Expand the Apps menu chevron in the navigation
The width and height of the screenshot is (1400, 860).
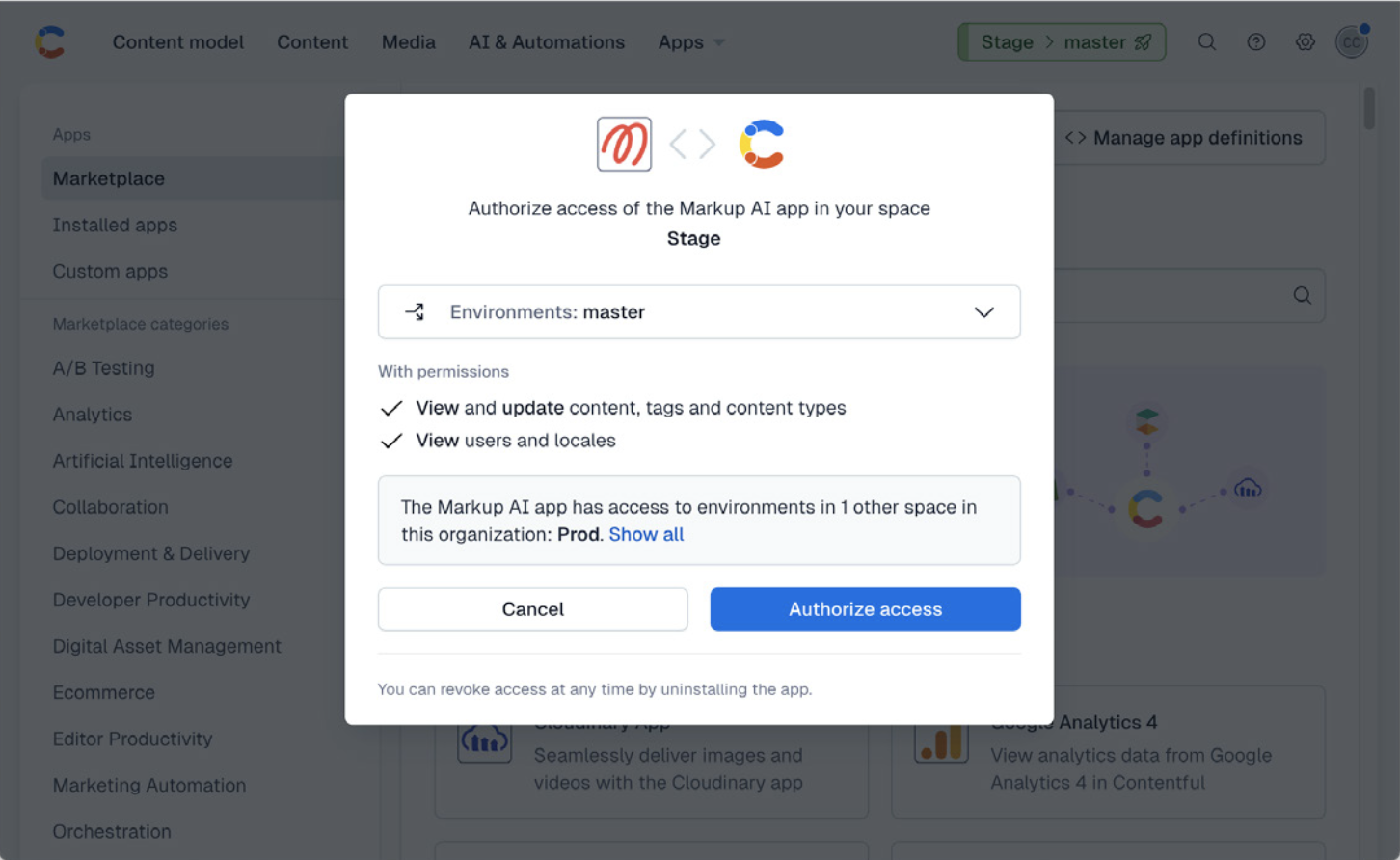coord(717,42)
